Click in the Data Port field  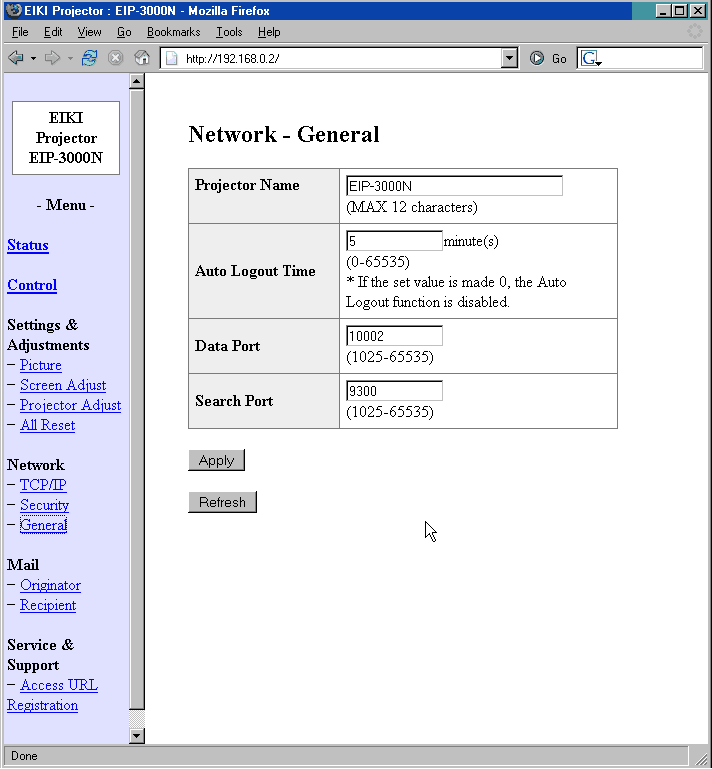[x=394, y=336]
